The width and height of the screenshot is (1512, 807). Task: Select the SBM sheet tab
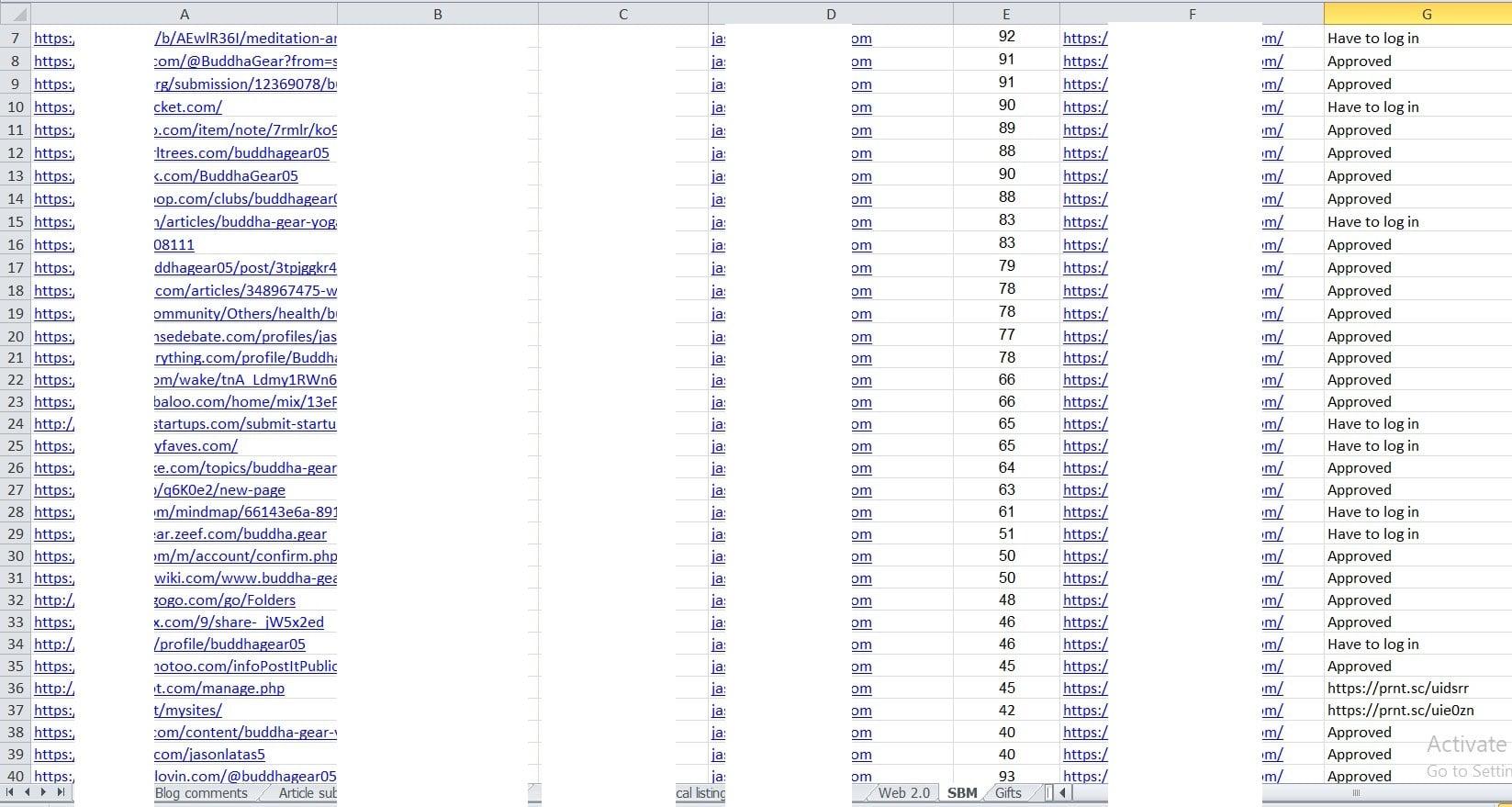point(962,793)
